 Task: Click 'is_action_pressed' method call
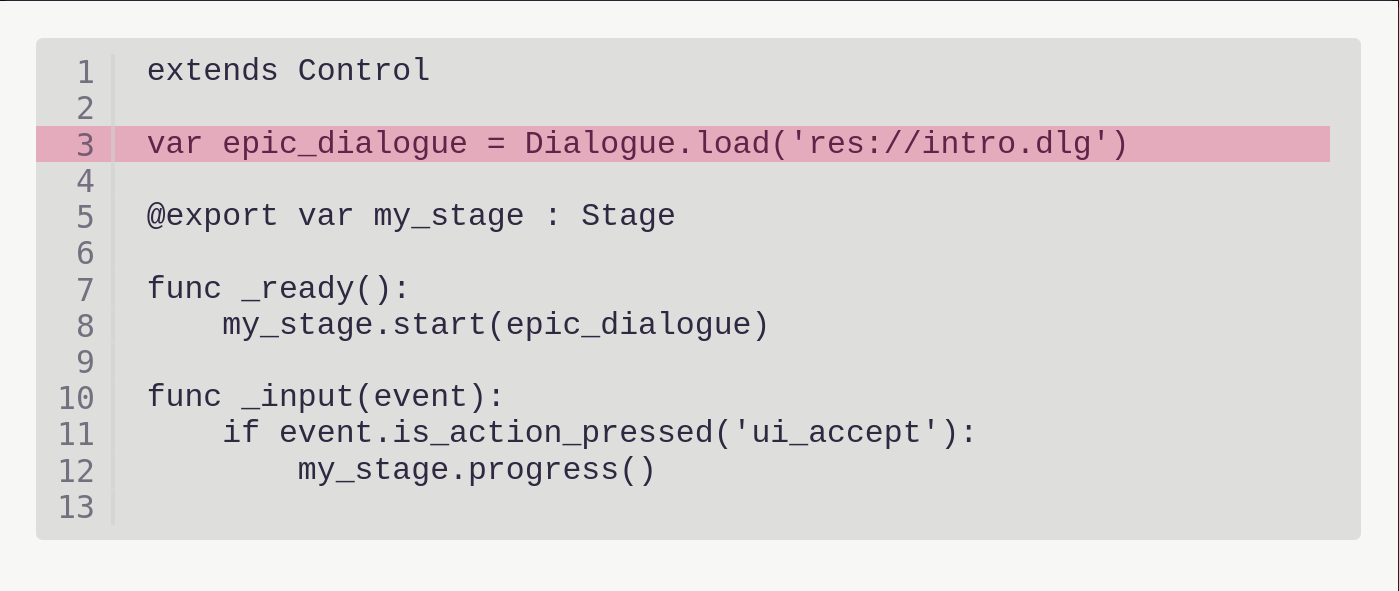click(553, 433)
